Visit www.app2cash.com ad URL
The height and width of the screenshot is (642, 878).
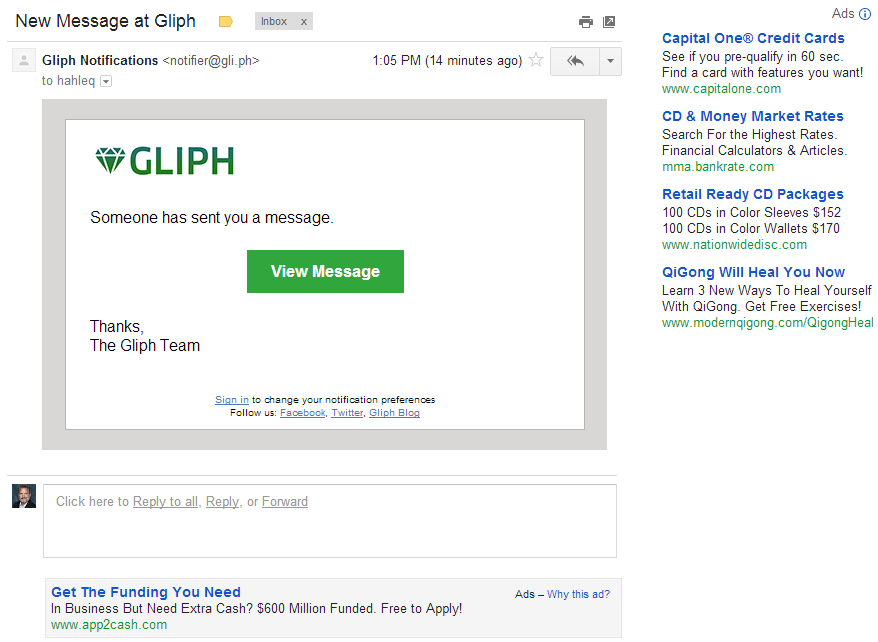[109, 625]
